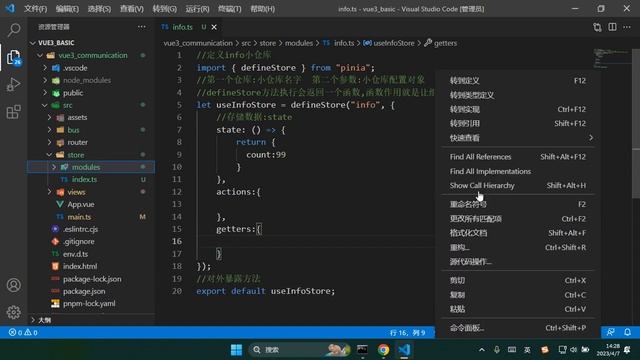Open the 帮助(H) menu
Image resolution: width=640 pixels, height=360 pixels.
(262, 9)
